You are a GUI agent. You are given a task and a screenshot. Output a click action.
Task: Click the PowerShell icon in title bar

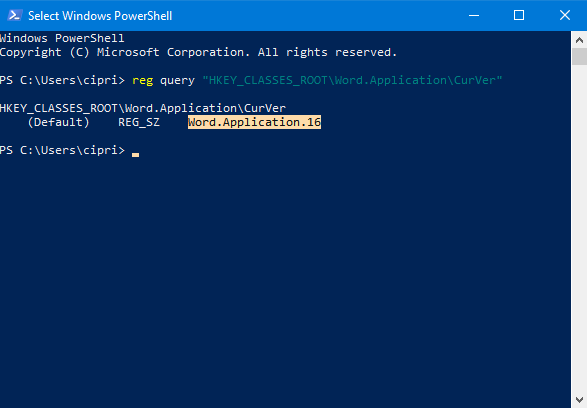tap(14, 15)
